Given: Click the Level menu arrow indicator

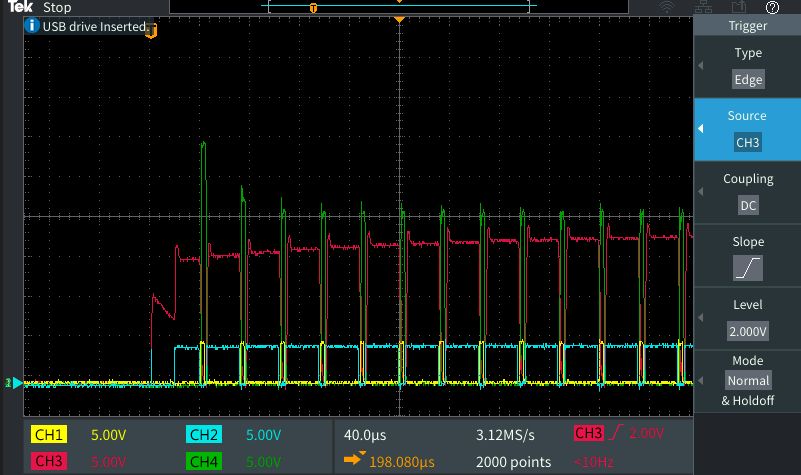Looking at the screenshot, I should click(x=701, y=318).
